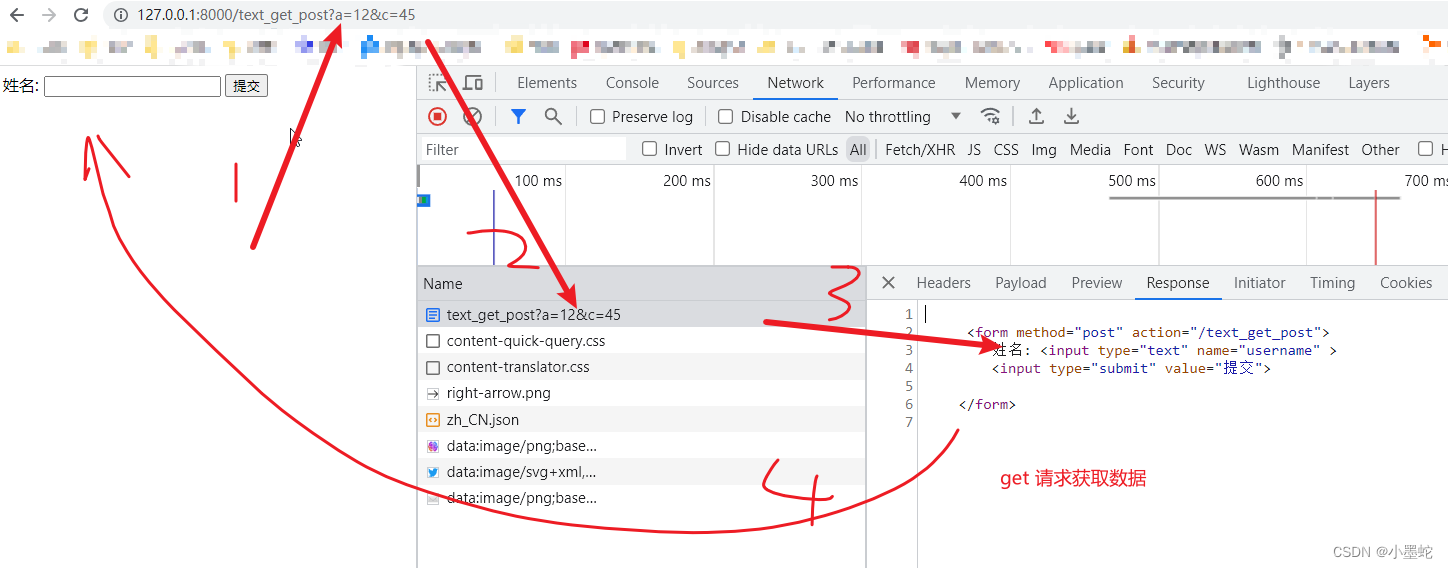Screen dimensions: 1448x568
Task: Filter requests by Media
Action: tap(1090, 149)
